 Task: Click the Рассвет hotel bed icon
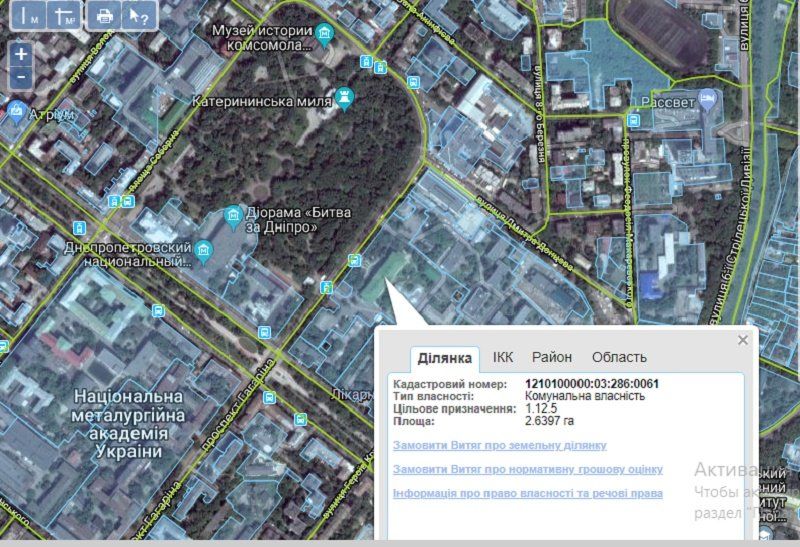coord(707,98)
